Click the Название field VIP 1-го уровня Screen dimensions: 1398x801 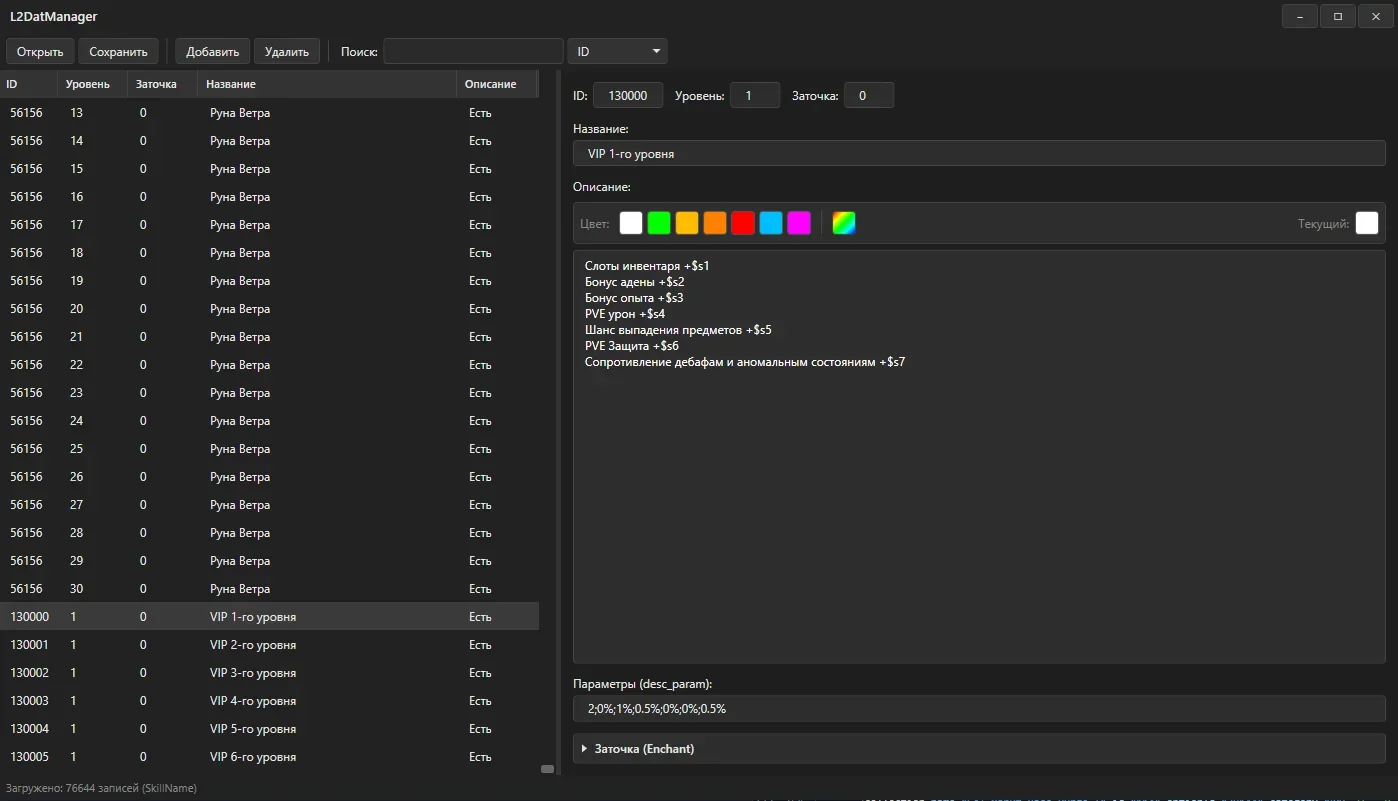[979, 153]
